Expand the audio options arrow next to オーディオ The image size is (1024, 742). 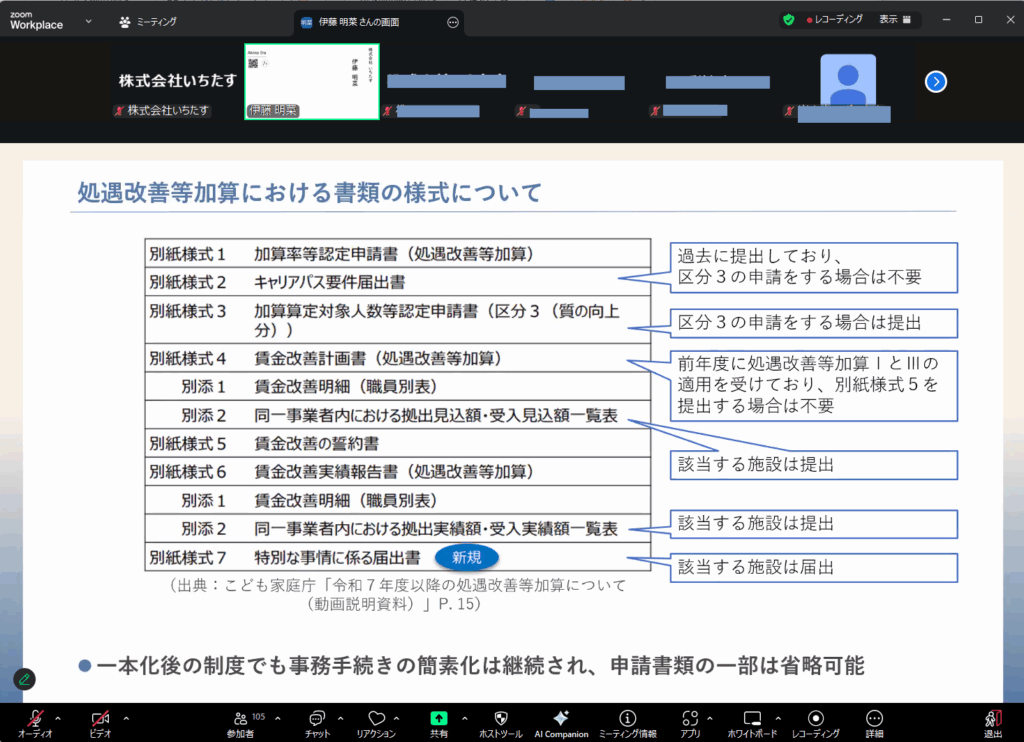tap(57, 717)
